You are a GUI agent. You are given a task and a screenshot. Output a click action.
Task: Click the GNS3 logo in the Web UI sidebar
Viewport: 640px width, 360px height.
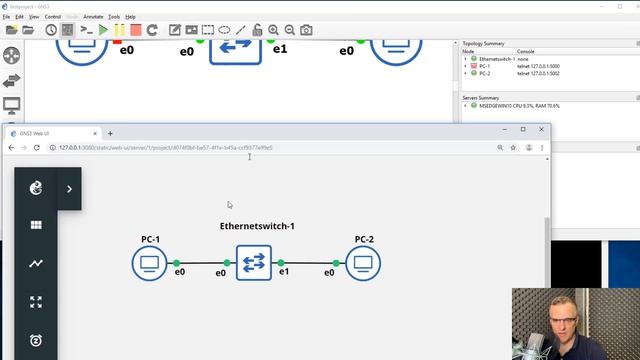click(x=36, y=188)
